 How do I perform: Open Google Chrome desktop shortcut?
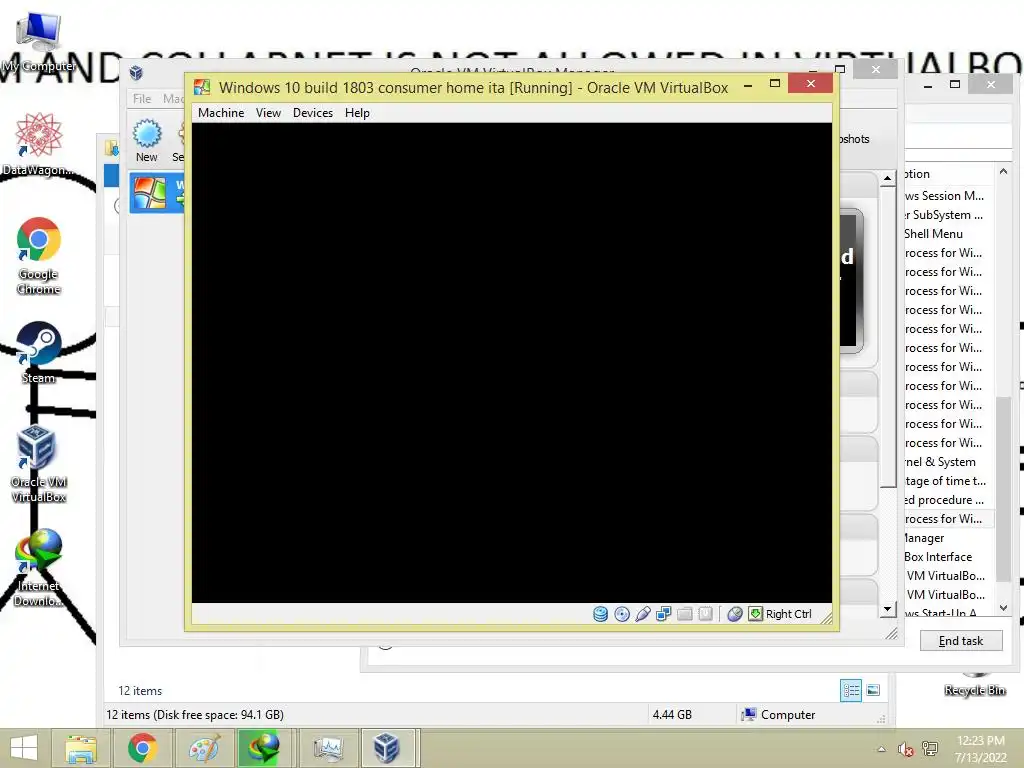click(39, 256)
